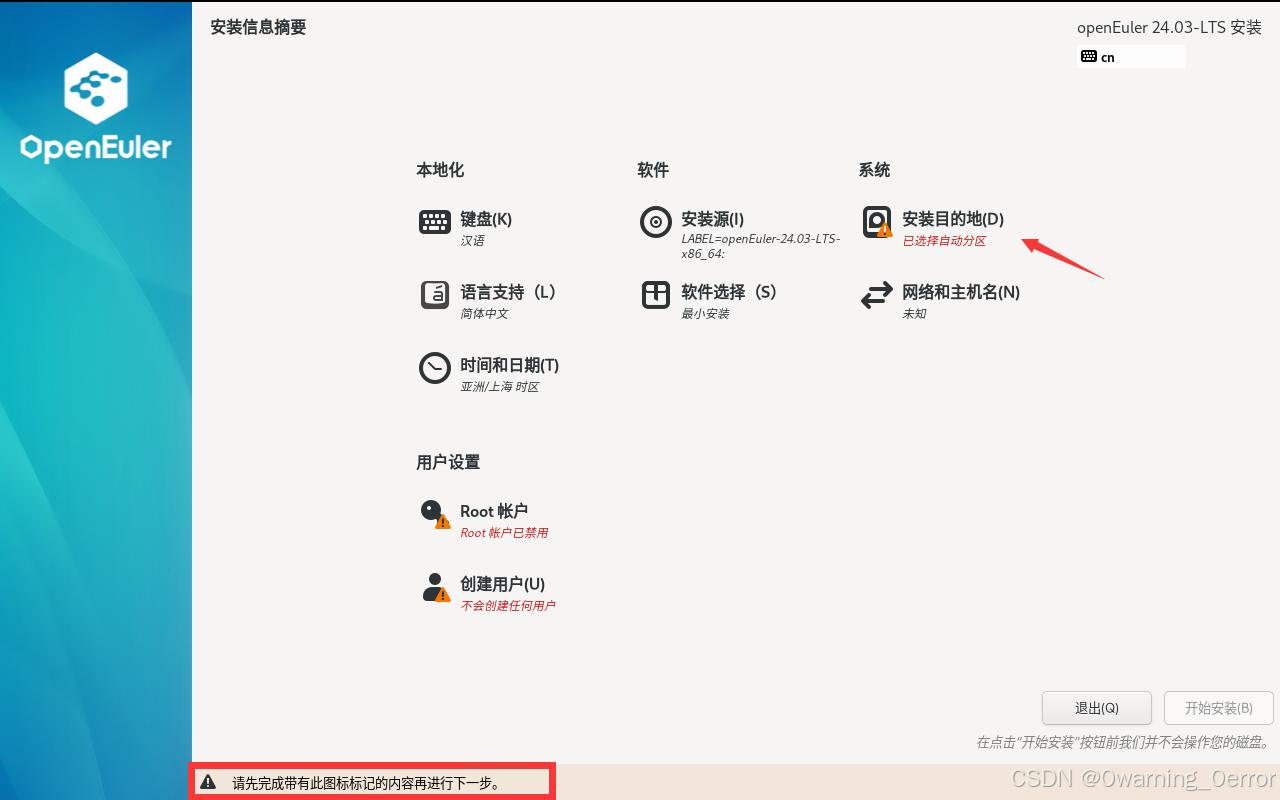The width and height of the screenshot is (1280, 800).
Task: Open 创建用户(U) user icon
Action: [x=433, y=586]
